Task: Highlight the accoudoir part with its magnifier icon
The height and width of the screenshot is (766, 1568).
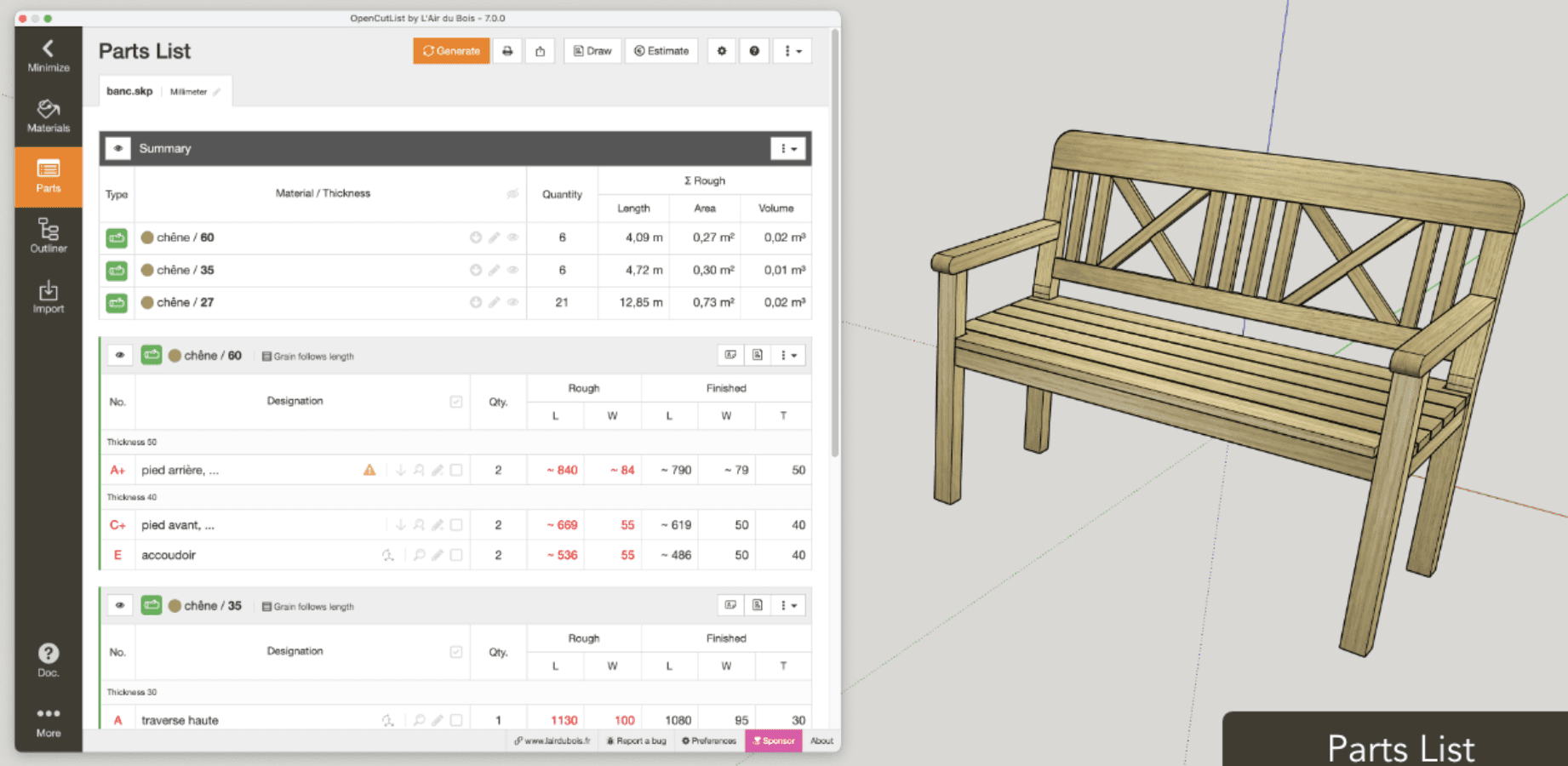Action: pos(419,555)
